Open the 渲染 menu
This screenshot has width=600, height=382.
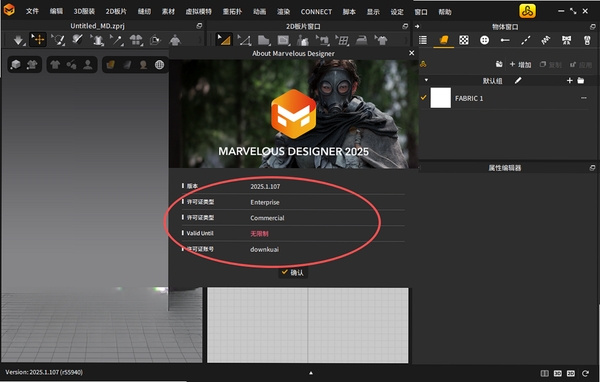pyautogui.click(x=284, y=11)
